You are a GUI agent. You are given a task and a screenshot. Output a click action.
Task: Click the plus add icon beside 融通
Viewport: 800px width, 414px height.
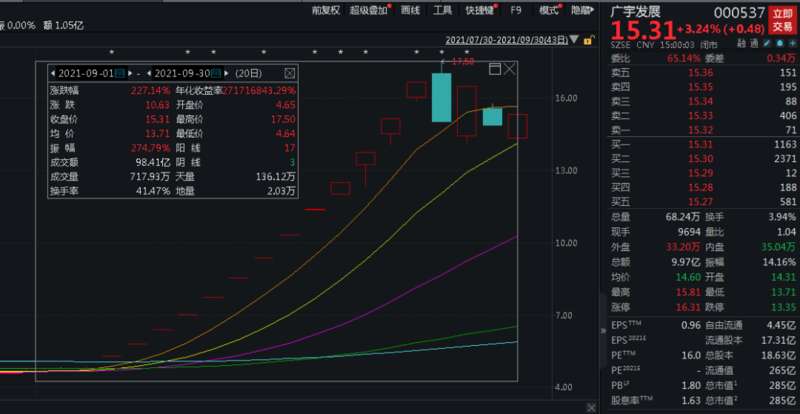click(792, 43)
